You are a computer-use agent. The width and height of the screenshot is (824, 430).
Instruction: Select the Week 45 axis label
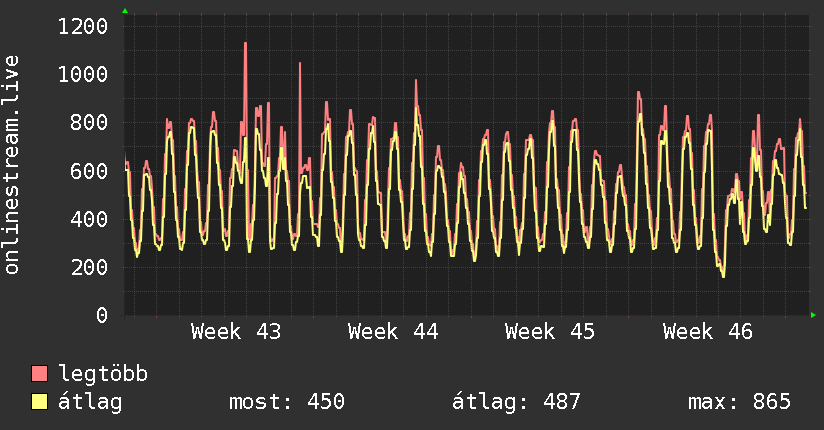pos(550,332)
